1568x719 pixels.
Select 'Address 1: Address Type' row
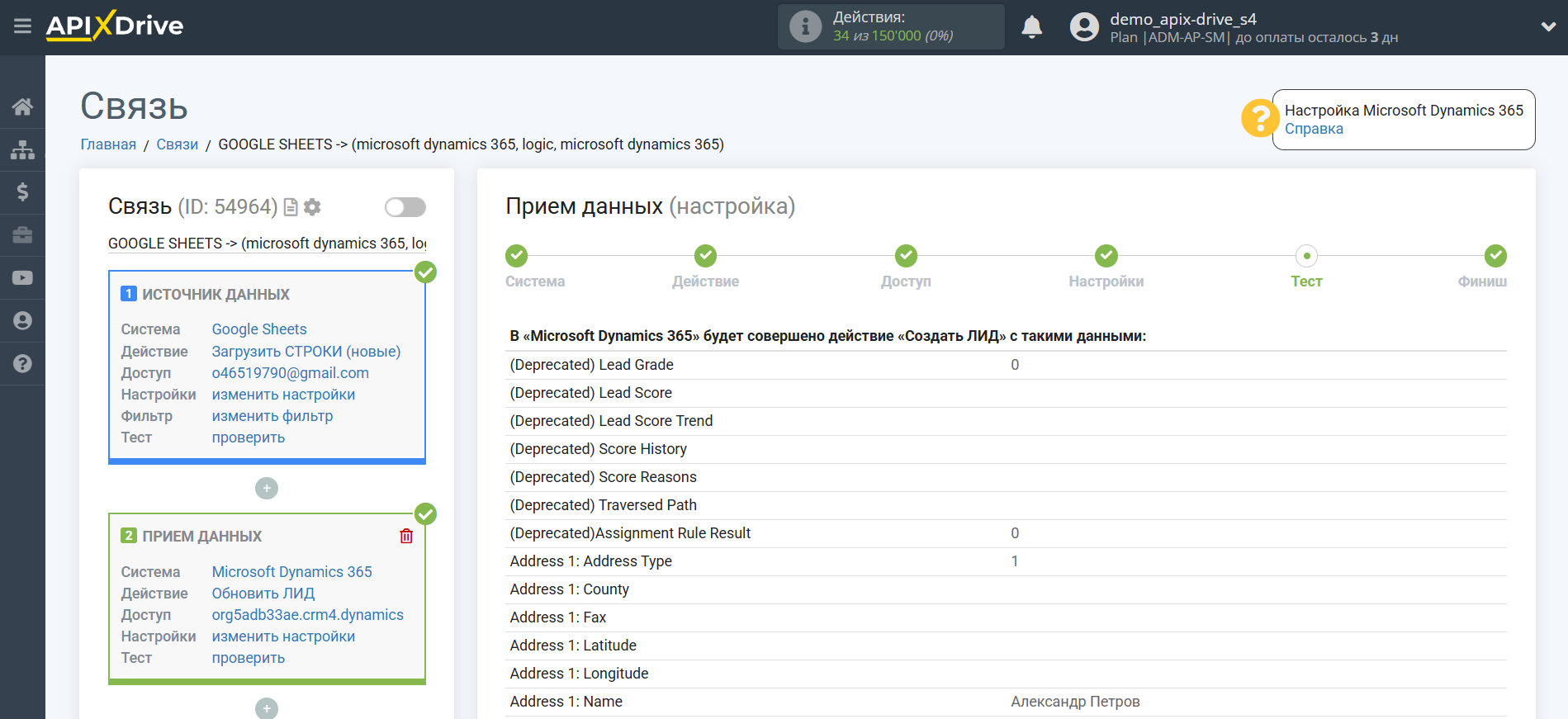tap(1006, 561)
